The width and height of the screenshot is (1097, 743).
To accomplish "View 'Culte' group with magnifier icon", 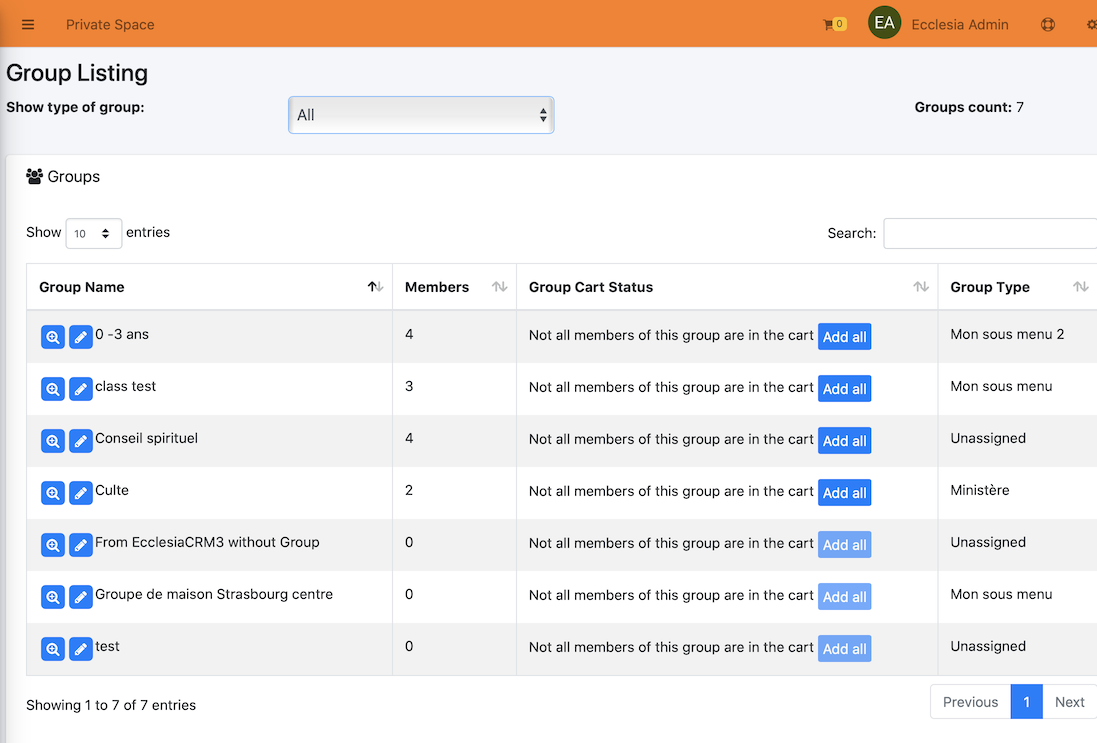I will pos(53,493).
